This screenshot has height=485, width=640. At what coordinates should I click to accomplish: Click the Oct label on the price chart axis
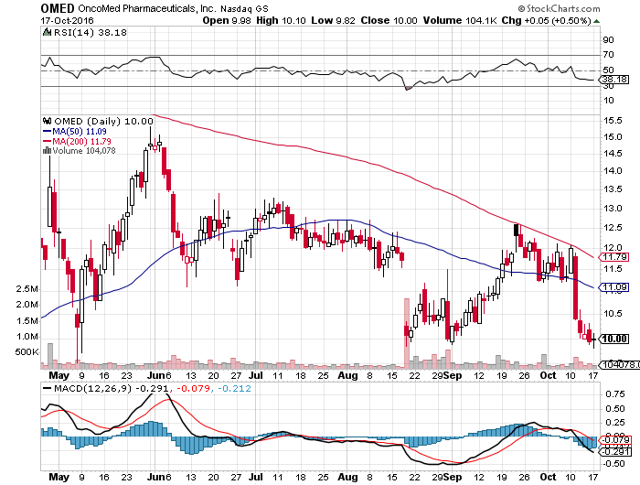pos(548,375)
